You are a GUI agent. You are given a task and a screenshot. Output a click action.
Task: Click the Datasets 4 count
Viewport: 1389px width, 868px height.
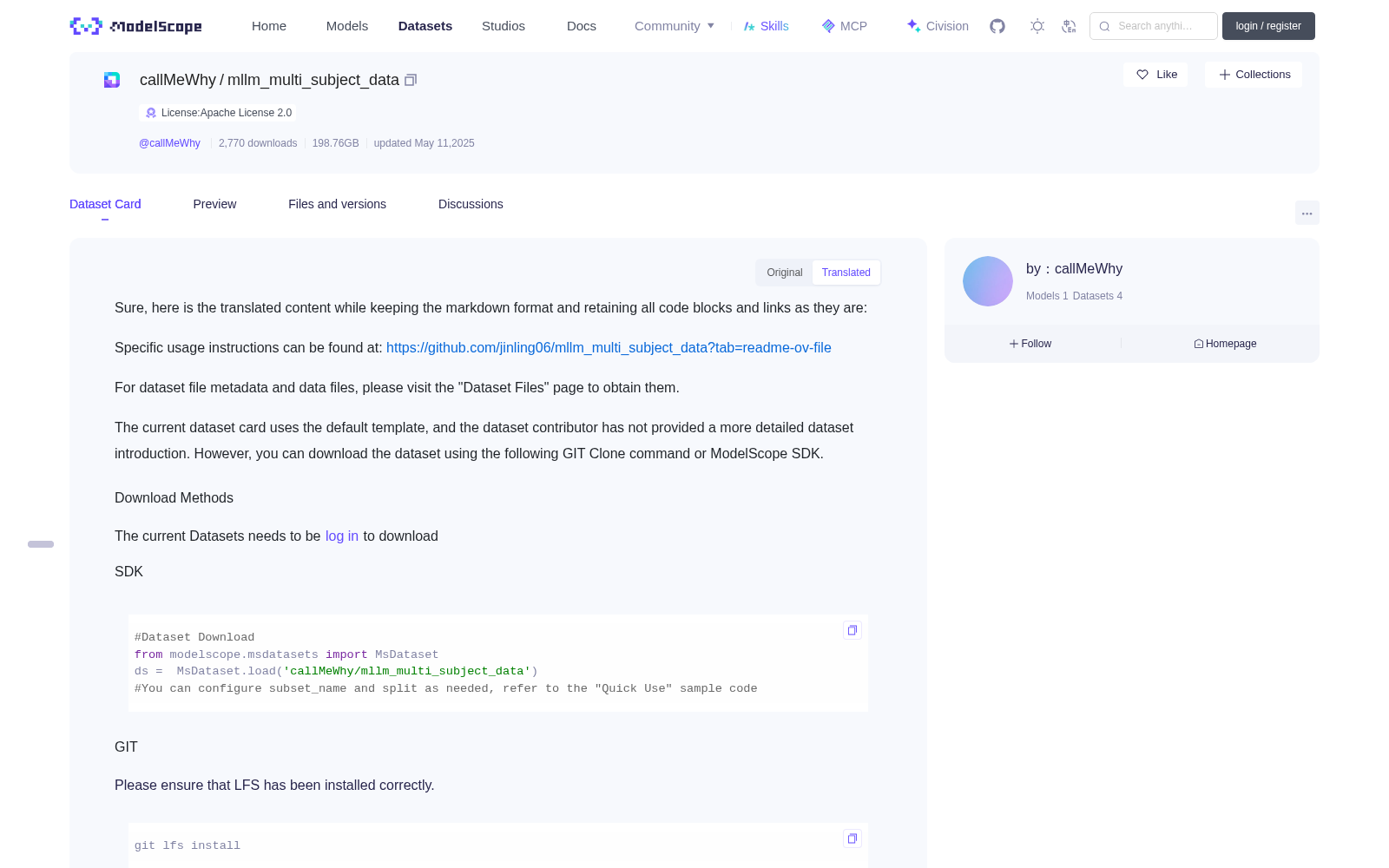1097,296
